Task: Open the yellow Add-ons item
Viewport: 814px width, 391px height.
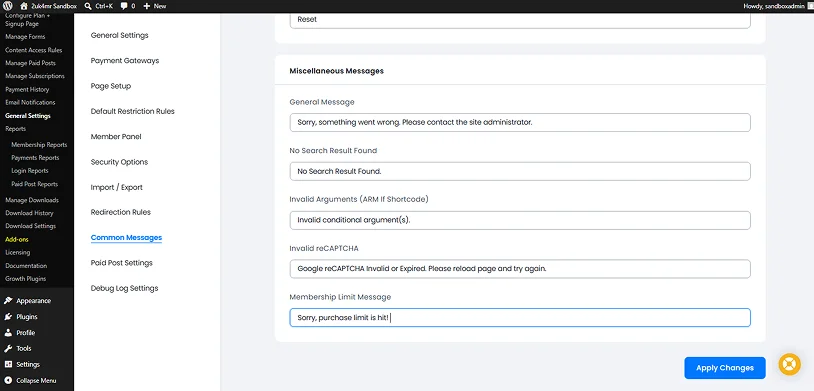Action: 17,239
